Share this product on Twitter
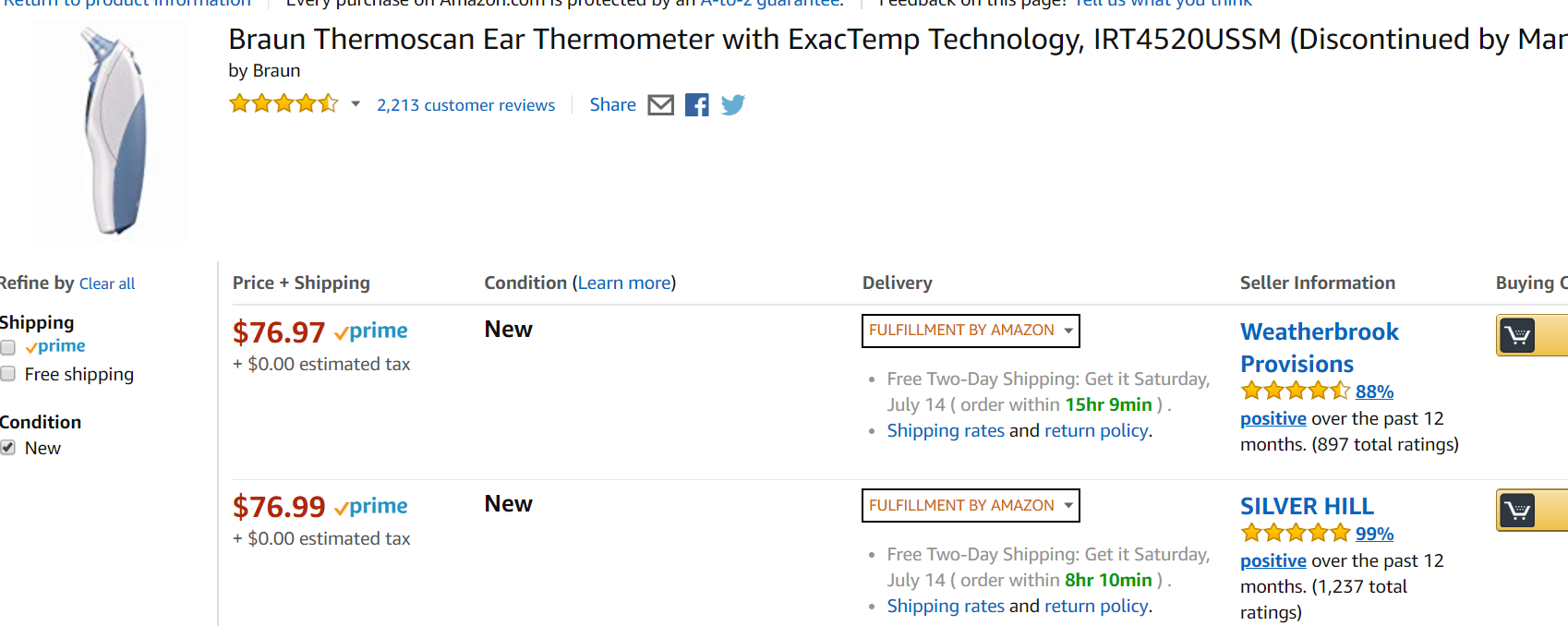This screenshot has height=626, width=1568. pyautogui.click(x=733, y=105)
